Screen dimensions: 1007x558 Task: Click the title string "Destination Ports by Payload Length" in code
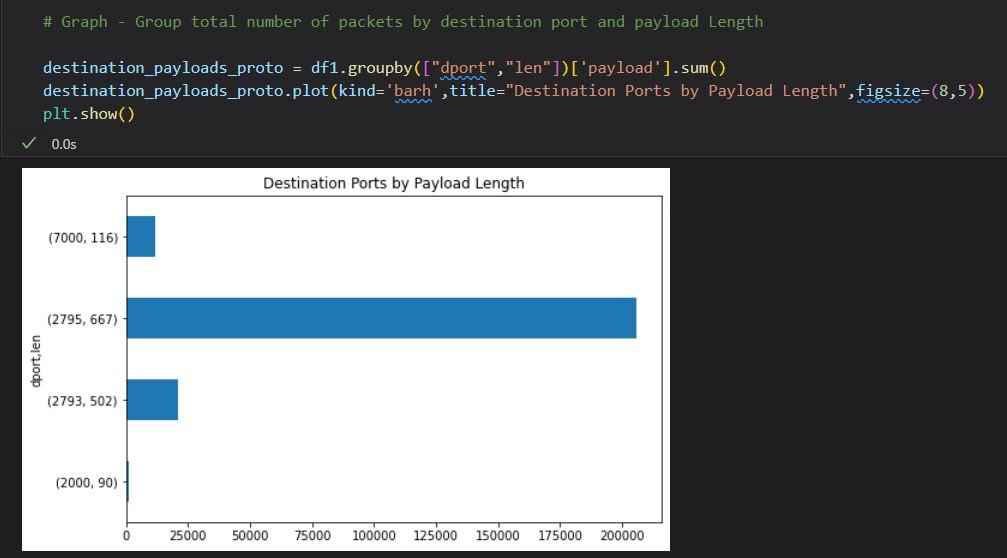coord(676,91)
